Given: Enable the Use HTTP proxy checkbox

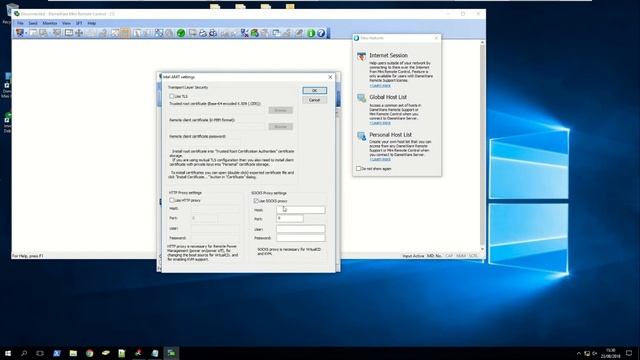Looking at the screenshot, I should 172,200.
